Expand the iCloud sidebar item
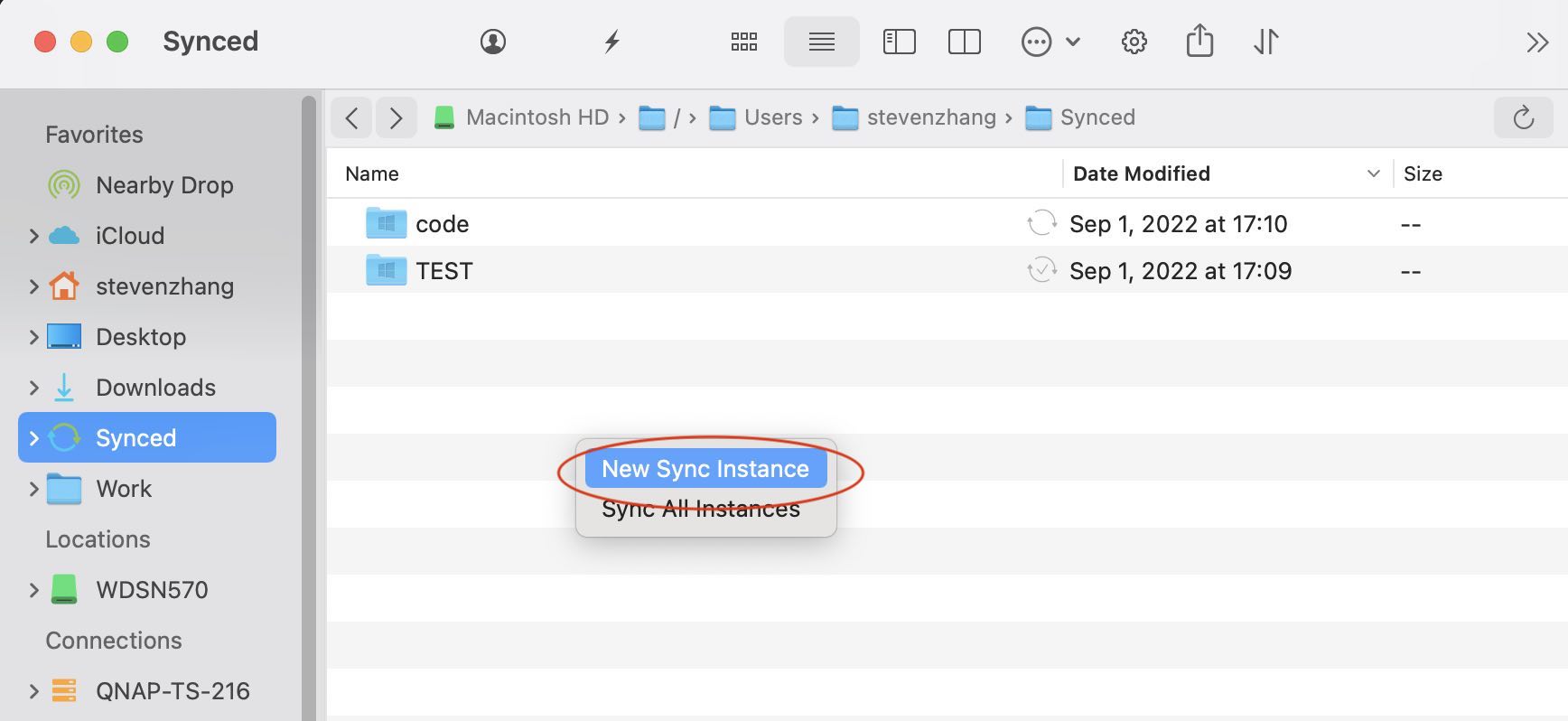The width and height of the screenshot is (1568, 721). (x=34, y=236)
